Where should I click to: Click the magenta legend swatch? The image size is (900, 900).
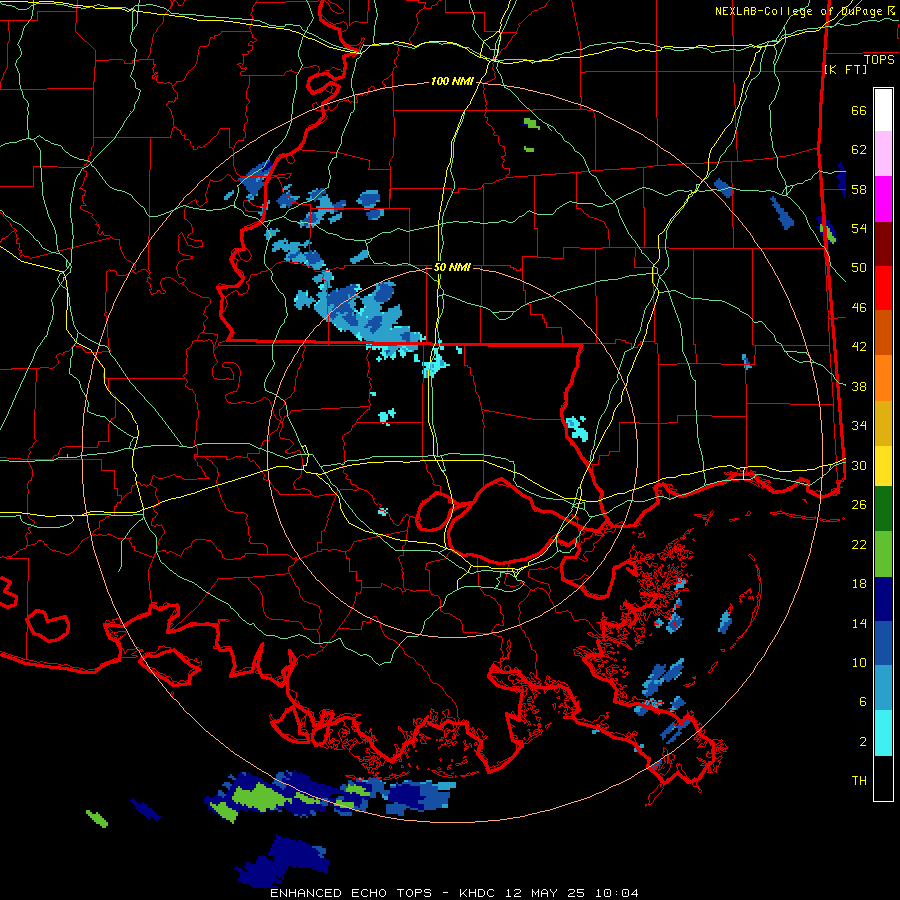(x=883, y=199)
